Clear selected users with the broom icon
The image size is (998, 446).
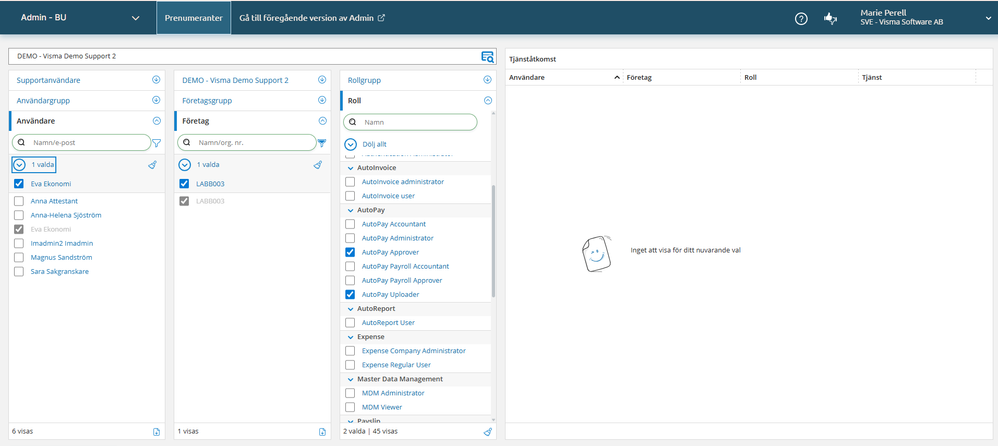152,165
